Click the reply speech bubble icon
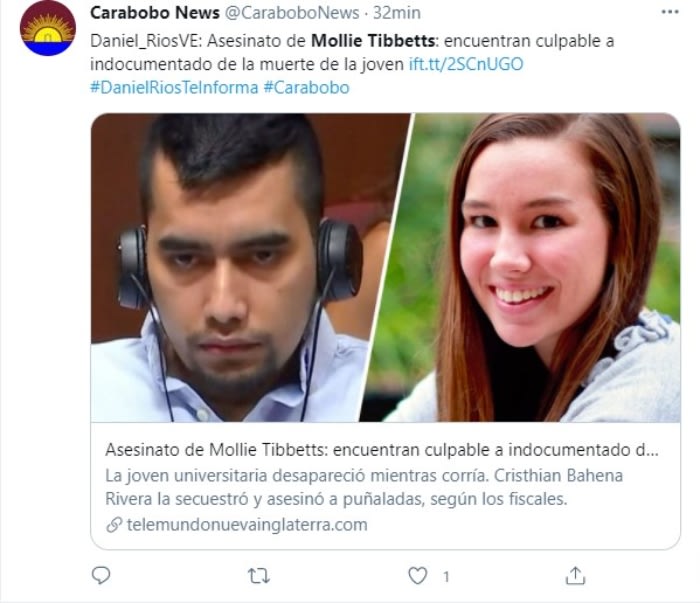This screenshot has width=700, height=603. (101, 575)
